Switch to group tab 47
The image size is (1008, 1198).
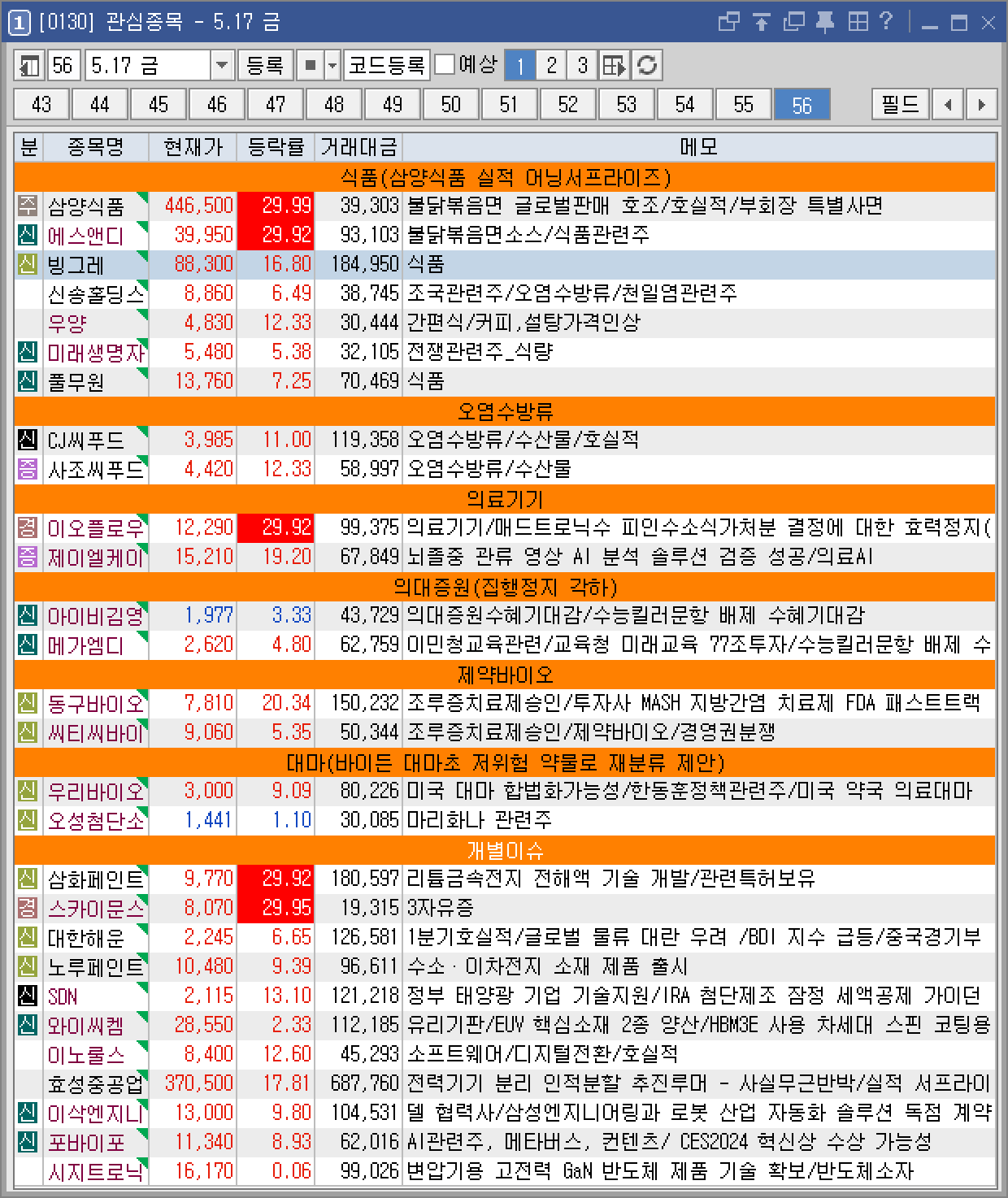(x=276, y=104)
